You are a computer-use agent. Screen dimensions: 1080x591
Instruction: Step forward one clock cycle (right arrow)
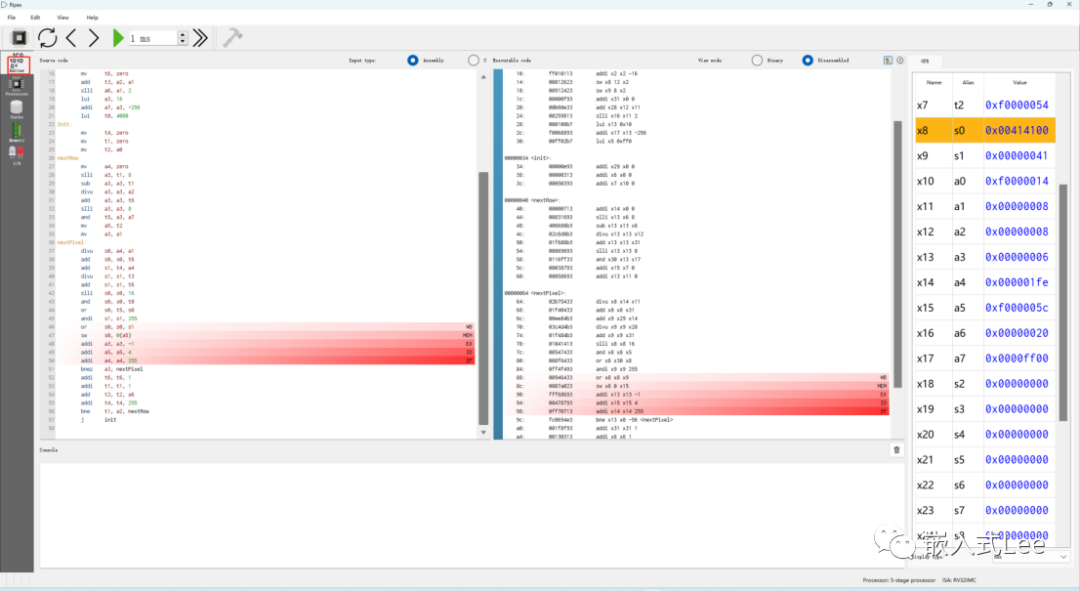click(x=94, y=38)
